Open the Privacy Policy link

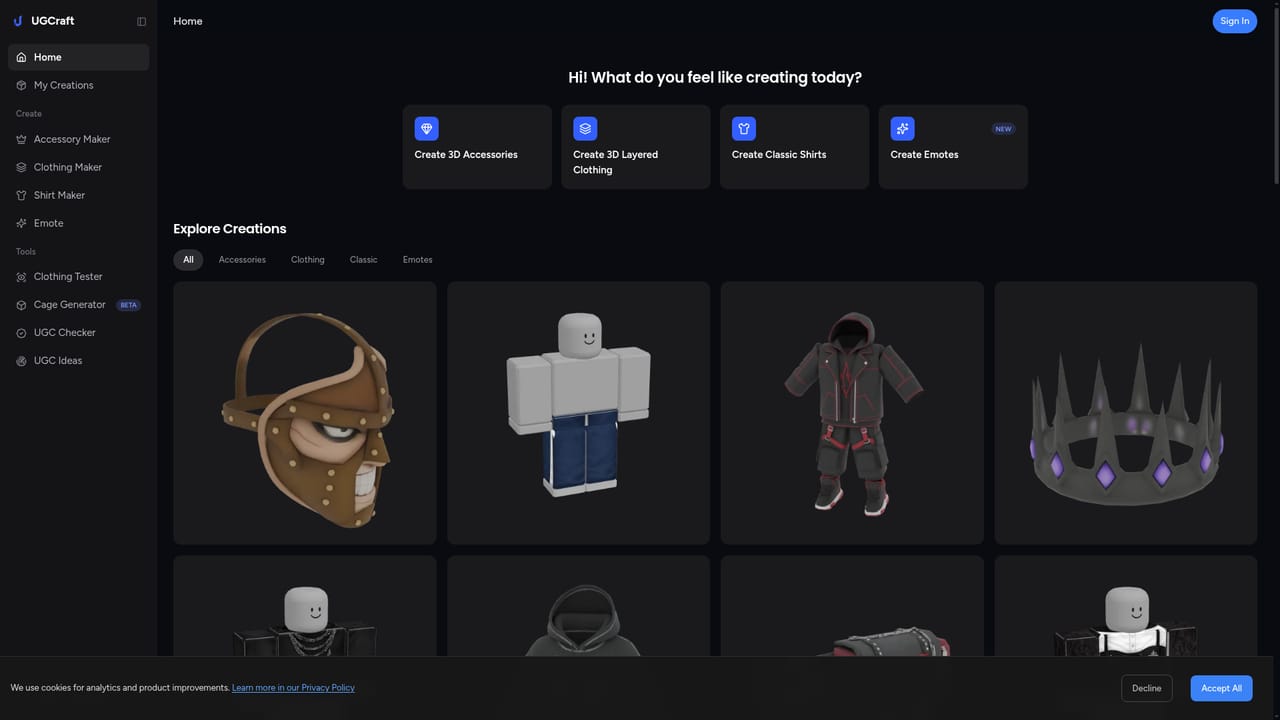[x=293, y=688]
